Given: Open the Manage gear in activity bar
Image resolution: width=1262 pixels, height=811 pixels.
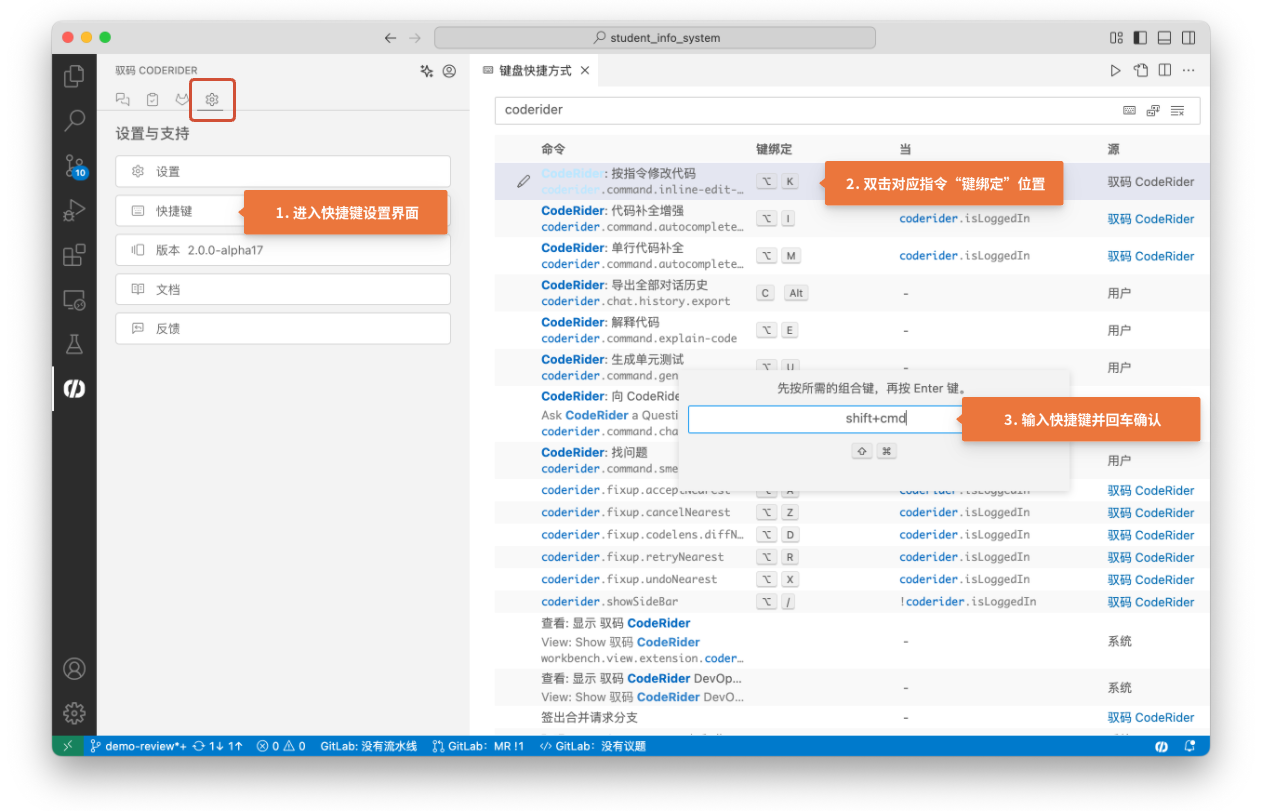Looking at the screenshot, I should click(x=74, y=712).
